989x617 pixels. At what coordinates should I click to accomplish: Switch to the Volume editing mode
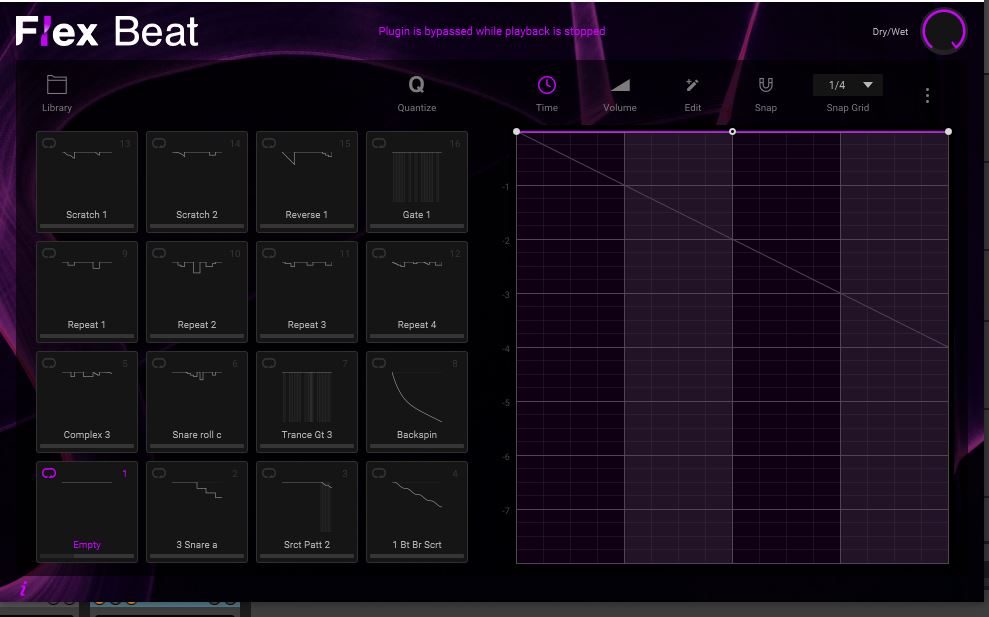619,87
